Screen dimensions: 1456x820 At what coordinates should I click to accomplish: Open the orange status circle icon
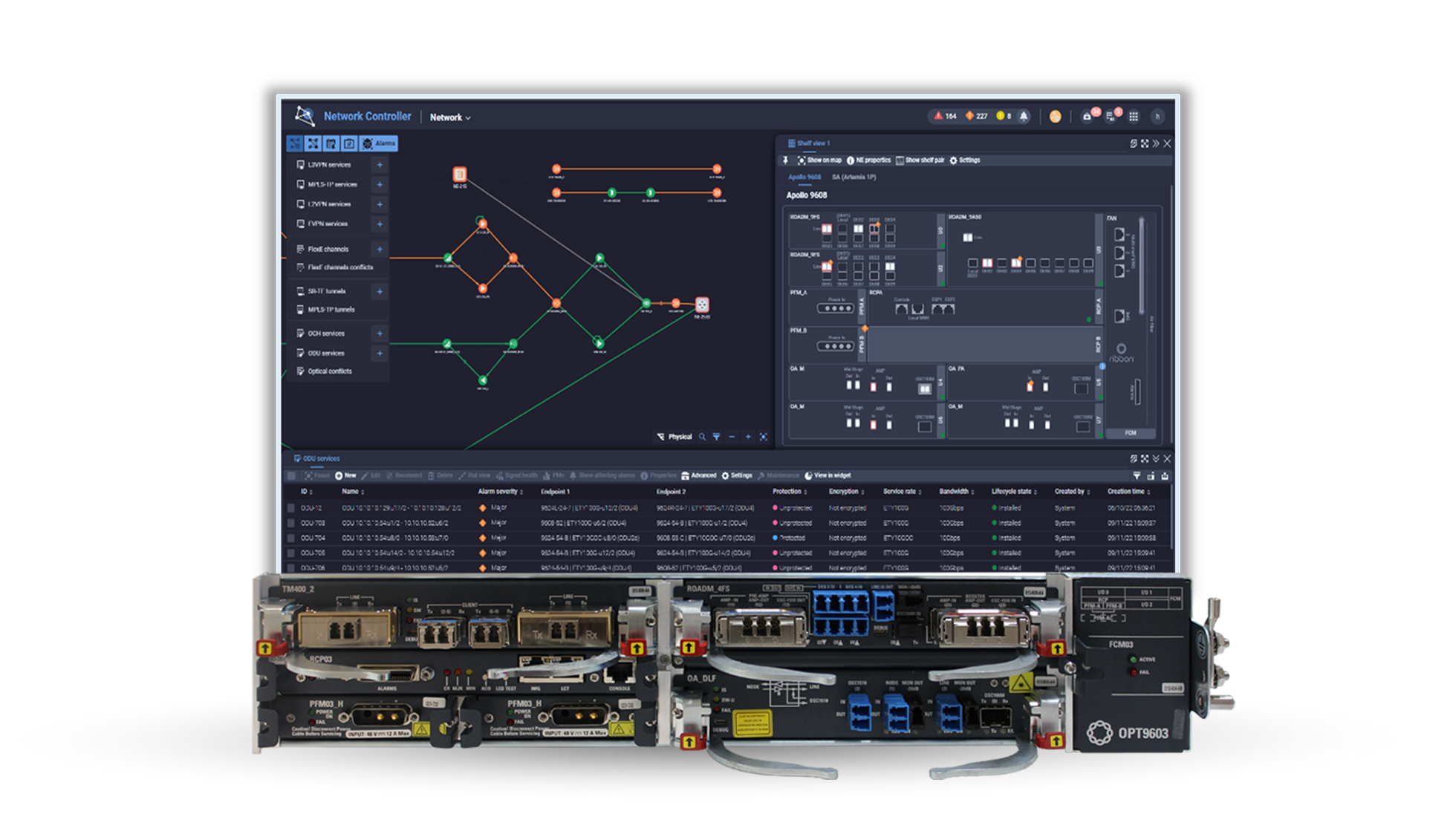click(1055, 117)
